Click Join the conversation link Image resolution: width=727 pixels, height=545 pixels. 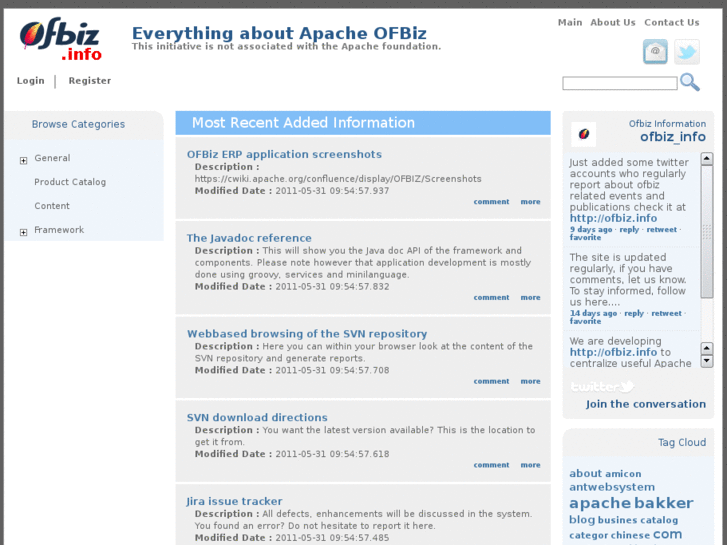point(646,404)
